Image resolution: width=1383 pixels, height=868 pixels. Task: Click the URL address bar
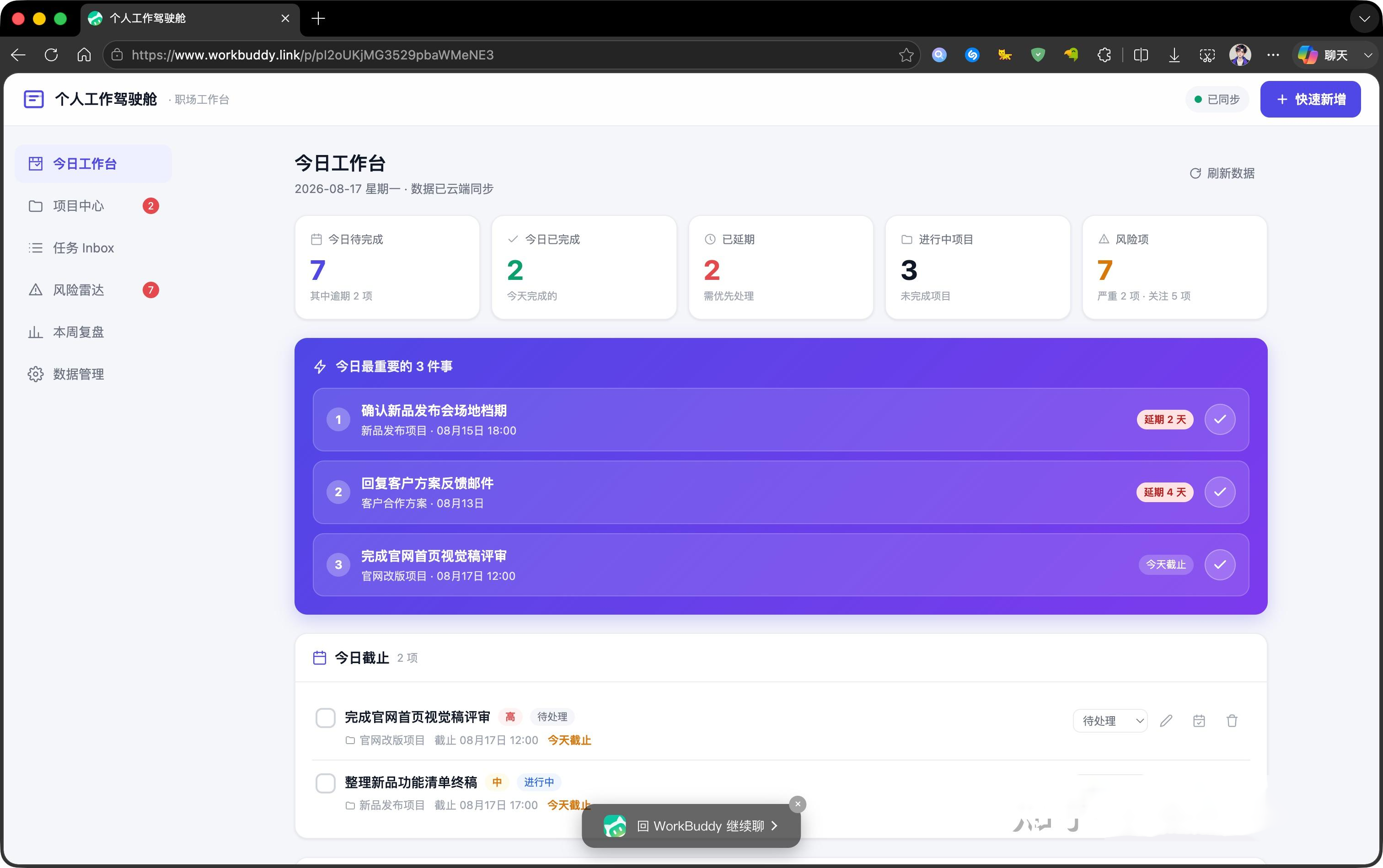click(x=511, y=55)
